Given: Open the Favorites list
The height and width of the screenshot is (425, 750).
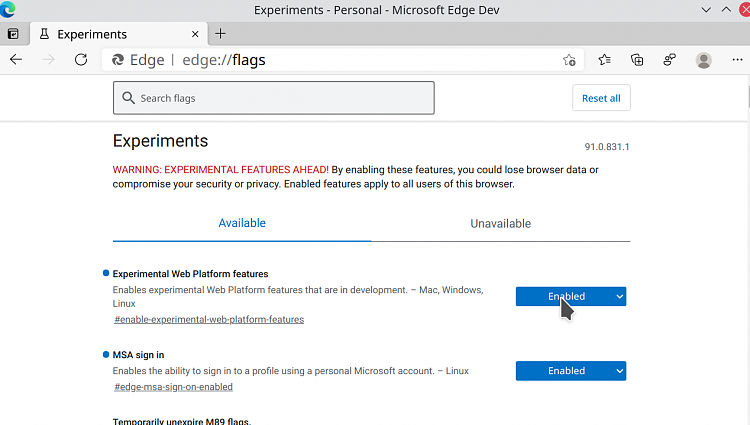Looking at the screenshot, I should tap(604, 60).
